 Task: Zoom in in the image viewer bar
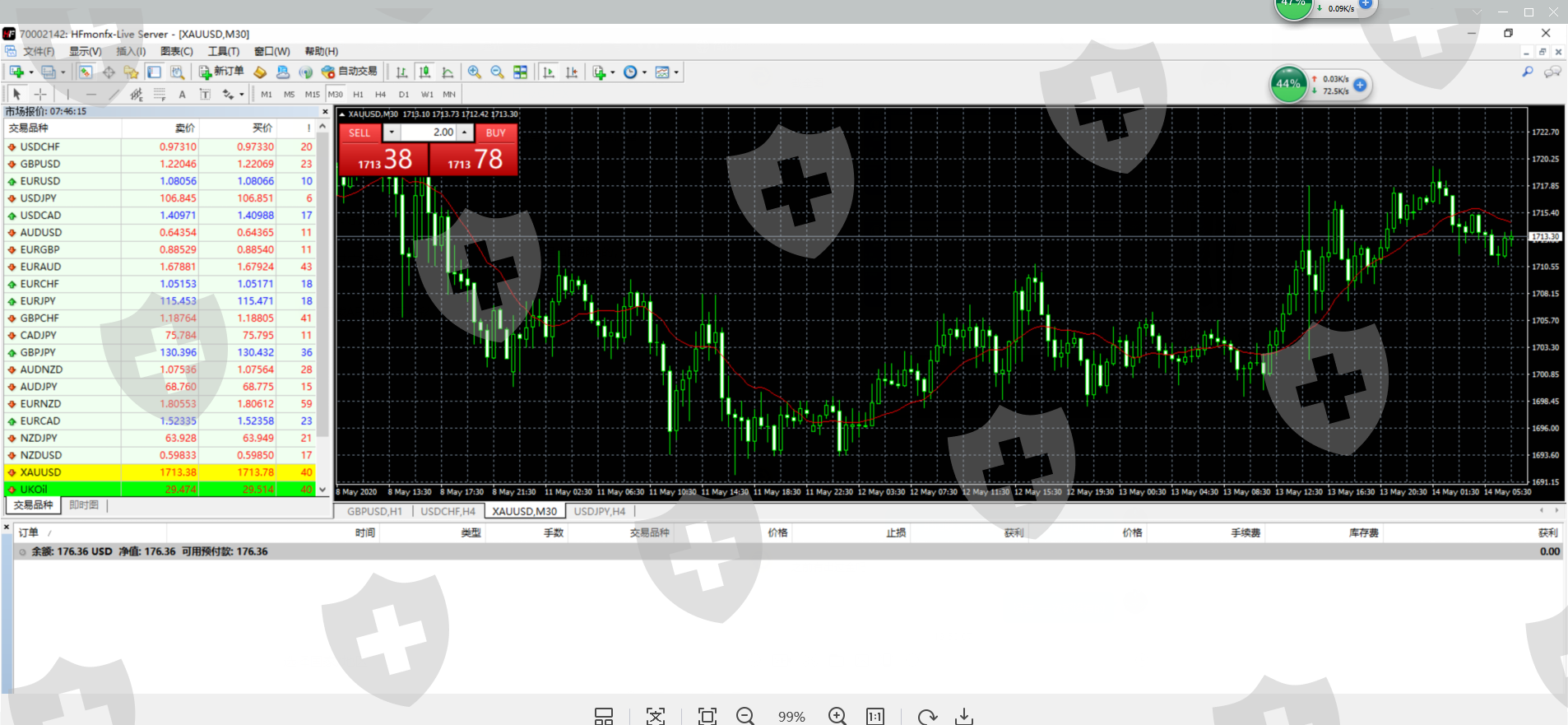click(837, 717)
